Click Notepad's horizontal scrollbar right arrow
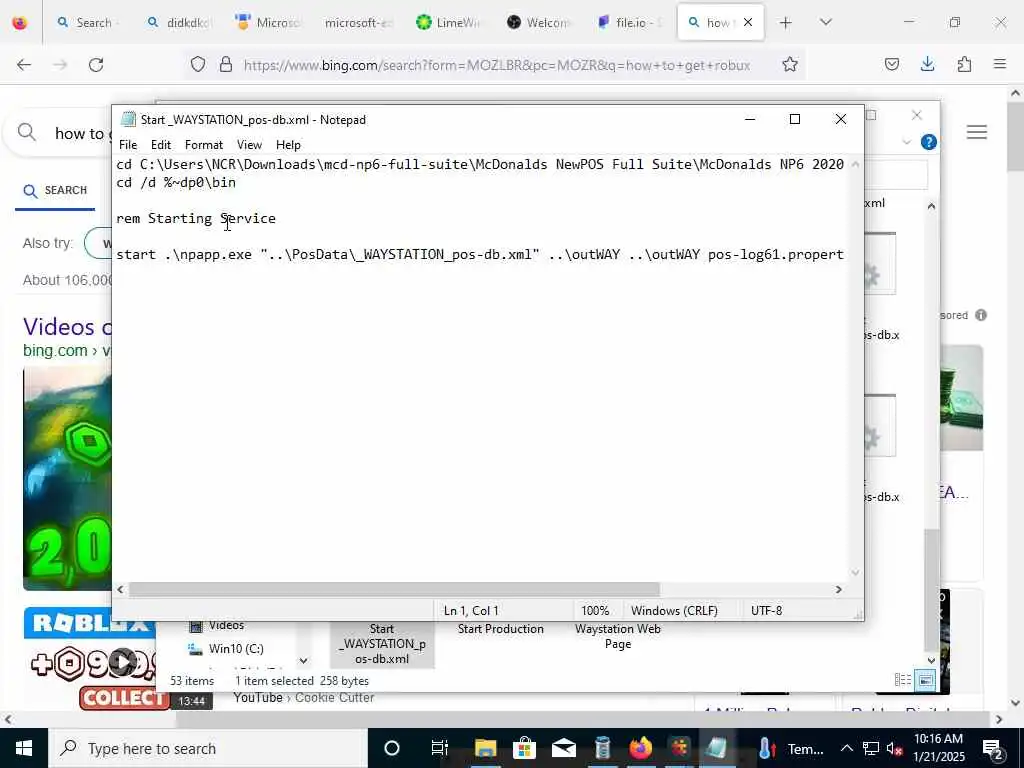 839,590
